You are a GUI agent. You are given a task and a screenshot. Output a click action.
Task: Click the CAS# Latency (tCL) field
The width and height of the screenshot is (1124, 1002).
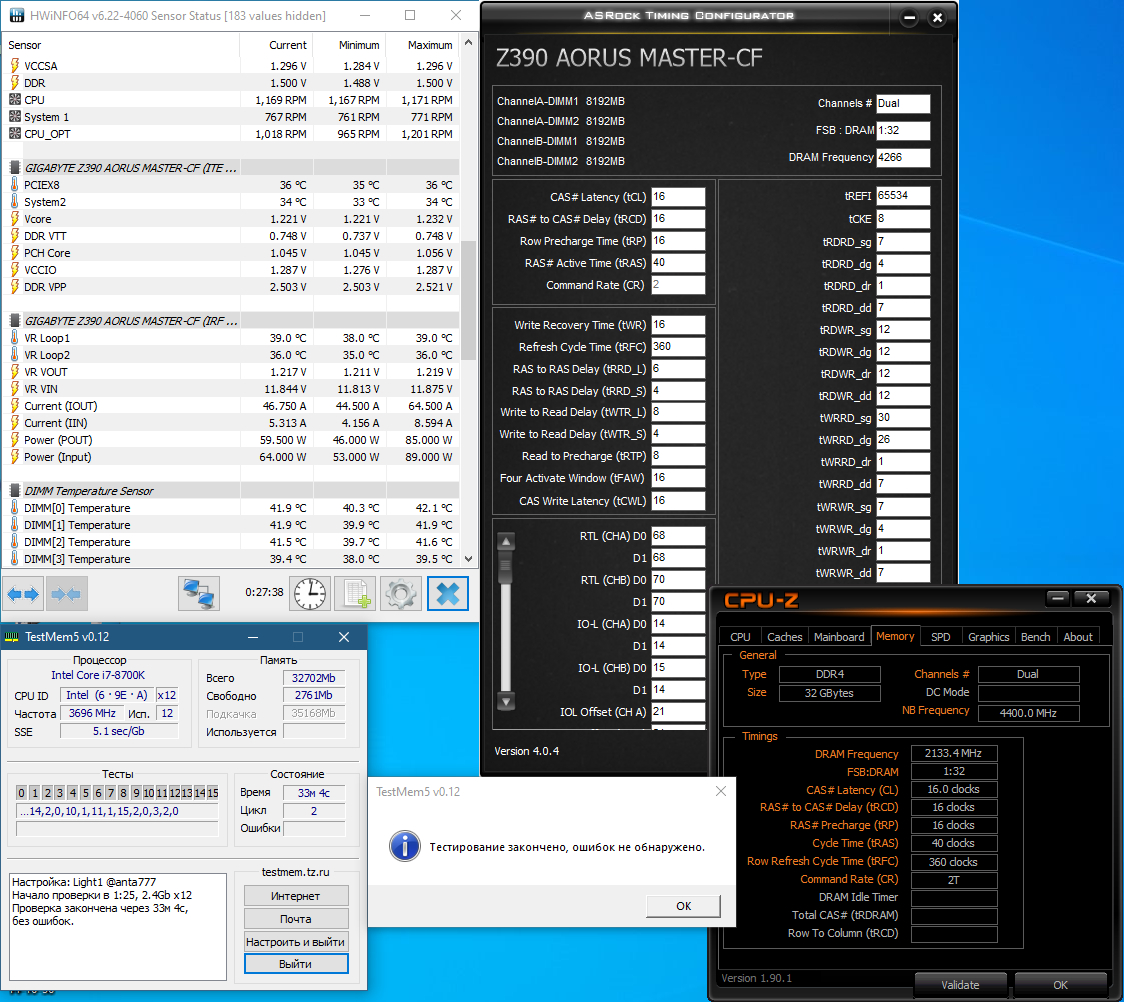677,197
